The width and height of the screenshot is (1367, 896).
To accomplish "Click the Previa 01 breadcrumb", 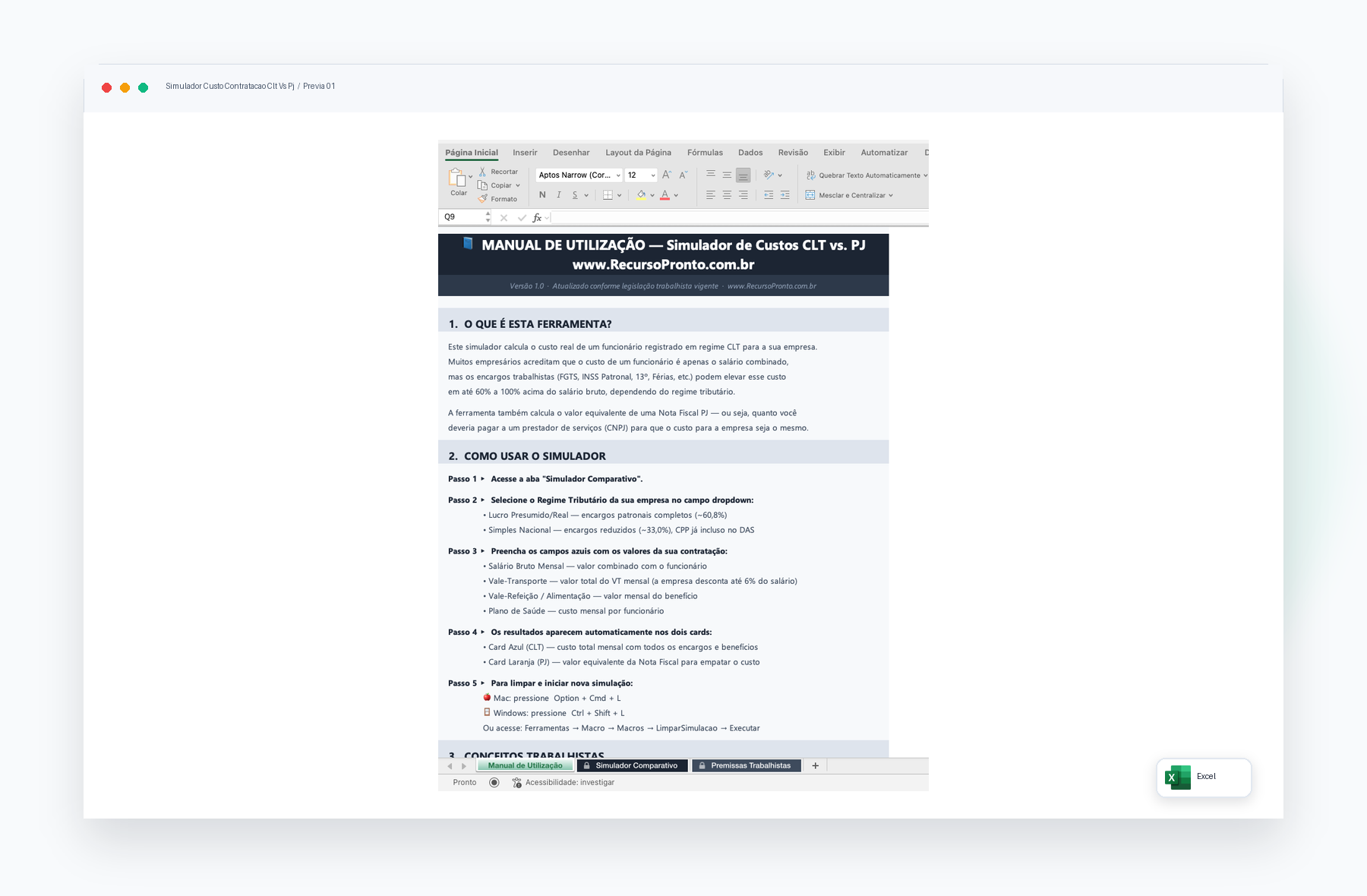I will click(319, 87).
